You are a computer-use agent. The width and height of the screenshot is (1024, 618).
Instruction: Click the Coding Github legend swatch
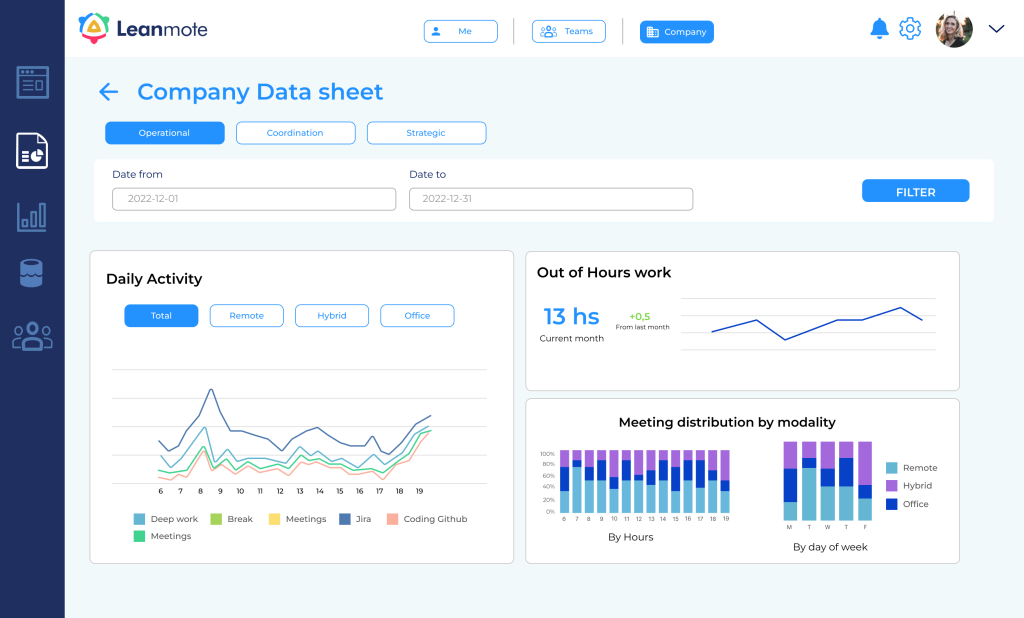click(x=392, y=519)
